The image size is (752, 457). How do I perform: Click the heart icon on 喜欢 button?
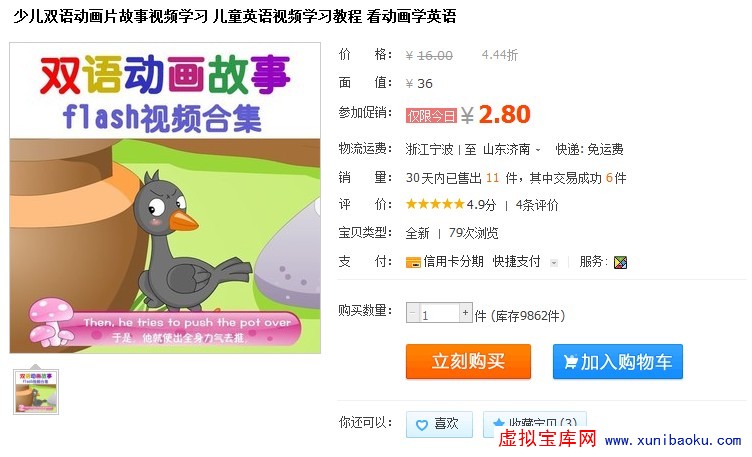(422, 425)
